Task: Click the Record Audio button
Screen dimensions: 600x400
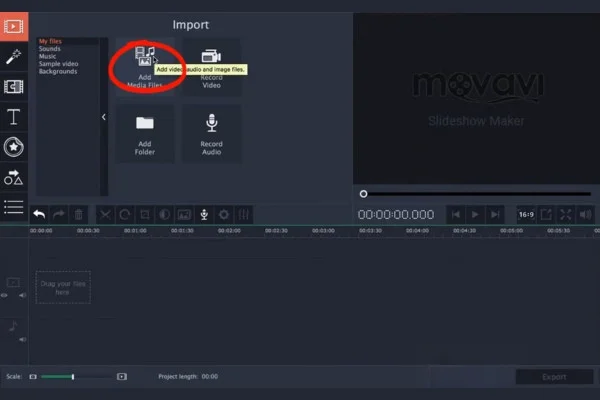Action: 212,134
